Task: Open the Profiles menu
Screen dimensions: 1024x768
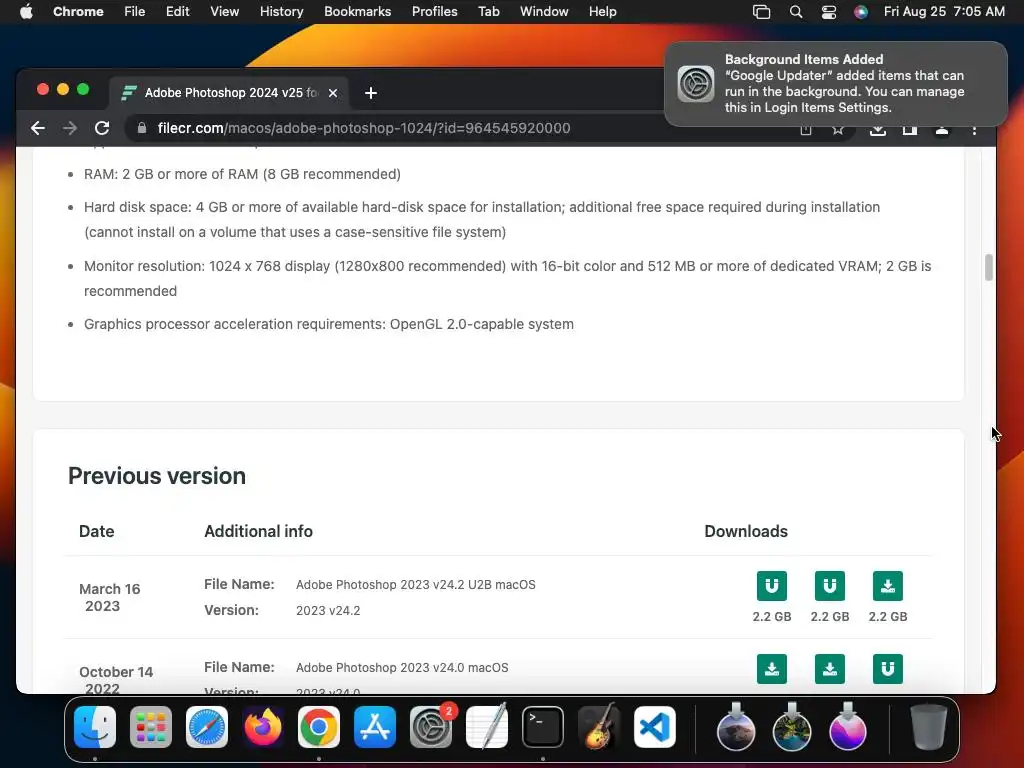Action: coord(434,11)
